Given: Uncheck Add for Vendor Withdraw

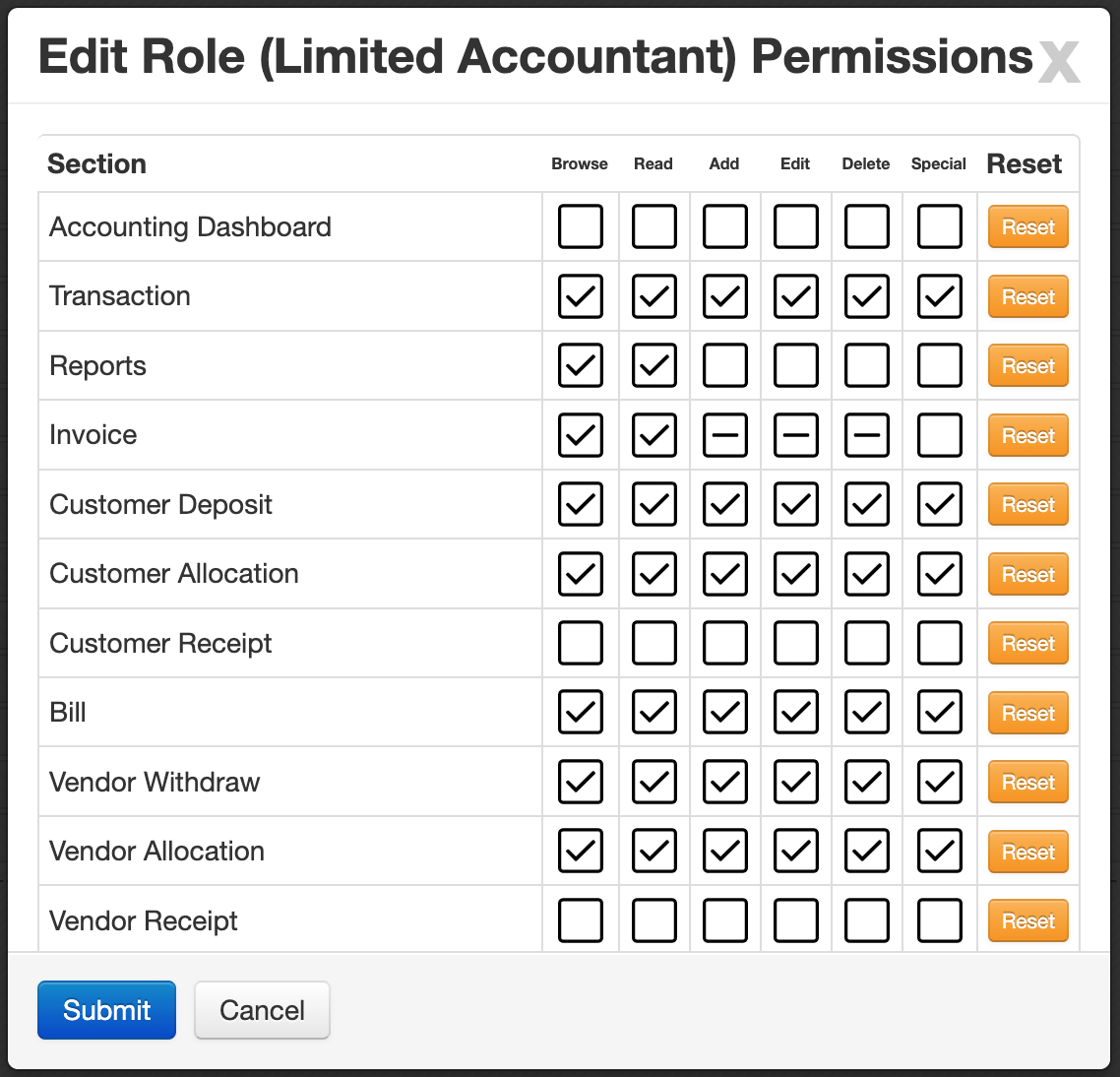Looking at the screenshot, I should [725, 781].
